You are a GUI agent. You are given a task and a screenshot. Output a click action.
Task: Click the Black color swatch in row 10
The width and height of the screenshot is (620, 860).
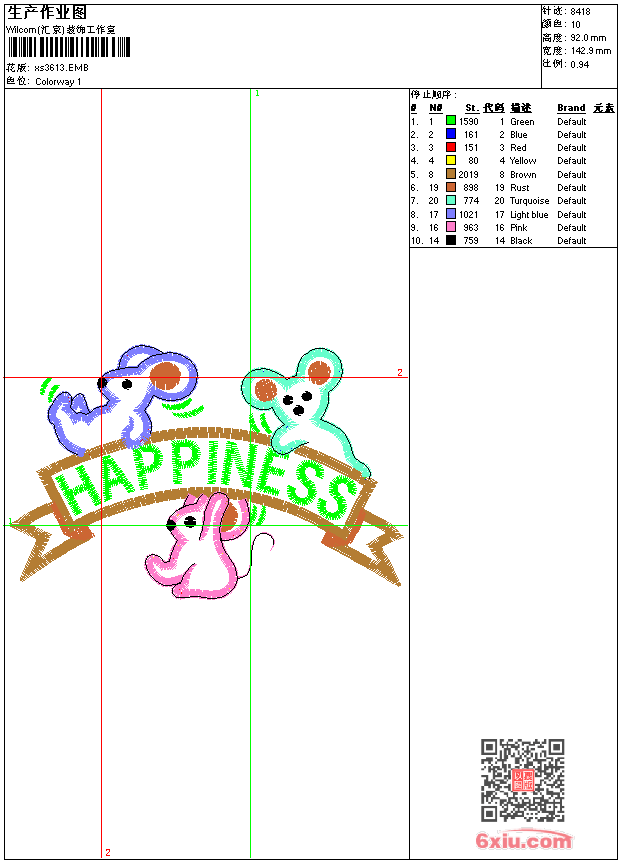click(x=451, y=240)
